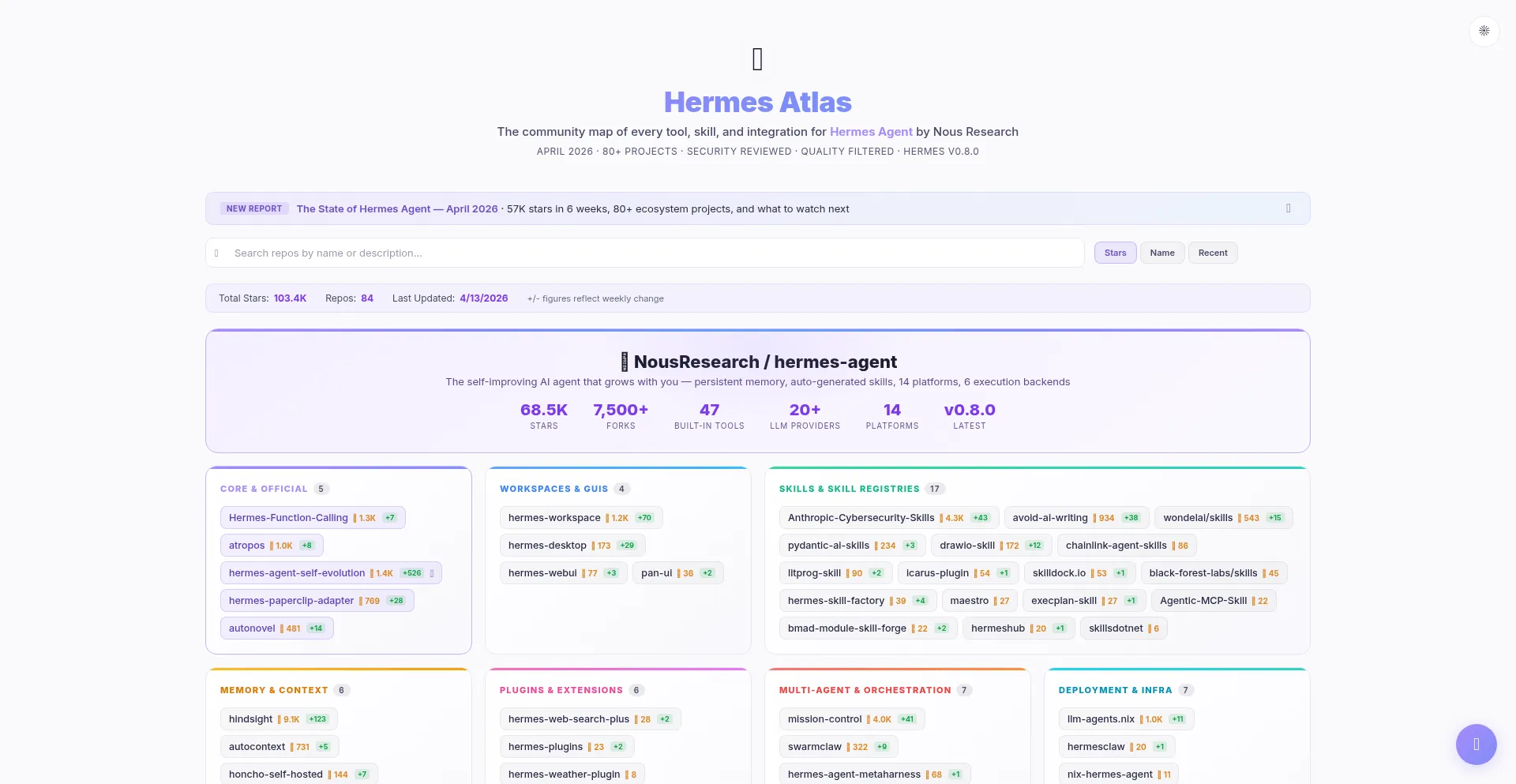The height and width of the screenshot is (784, 1516).
Task: Click the search magnifier icon
Action: click(x=216, y=253)
